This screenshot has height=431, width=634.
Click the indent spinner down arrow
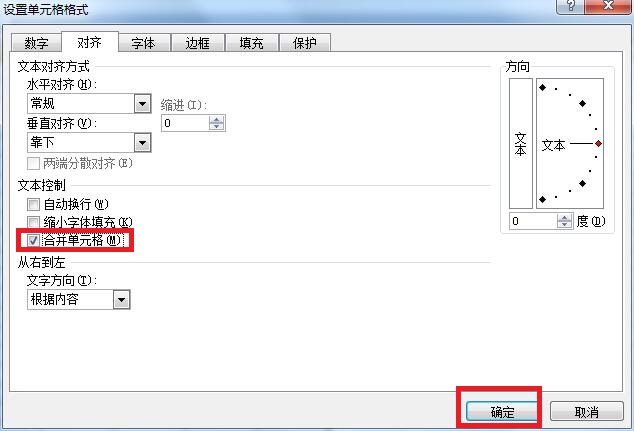click(x=217, y=127)
